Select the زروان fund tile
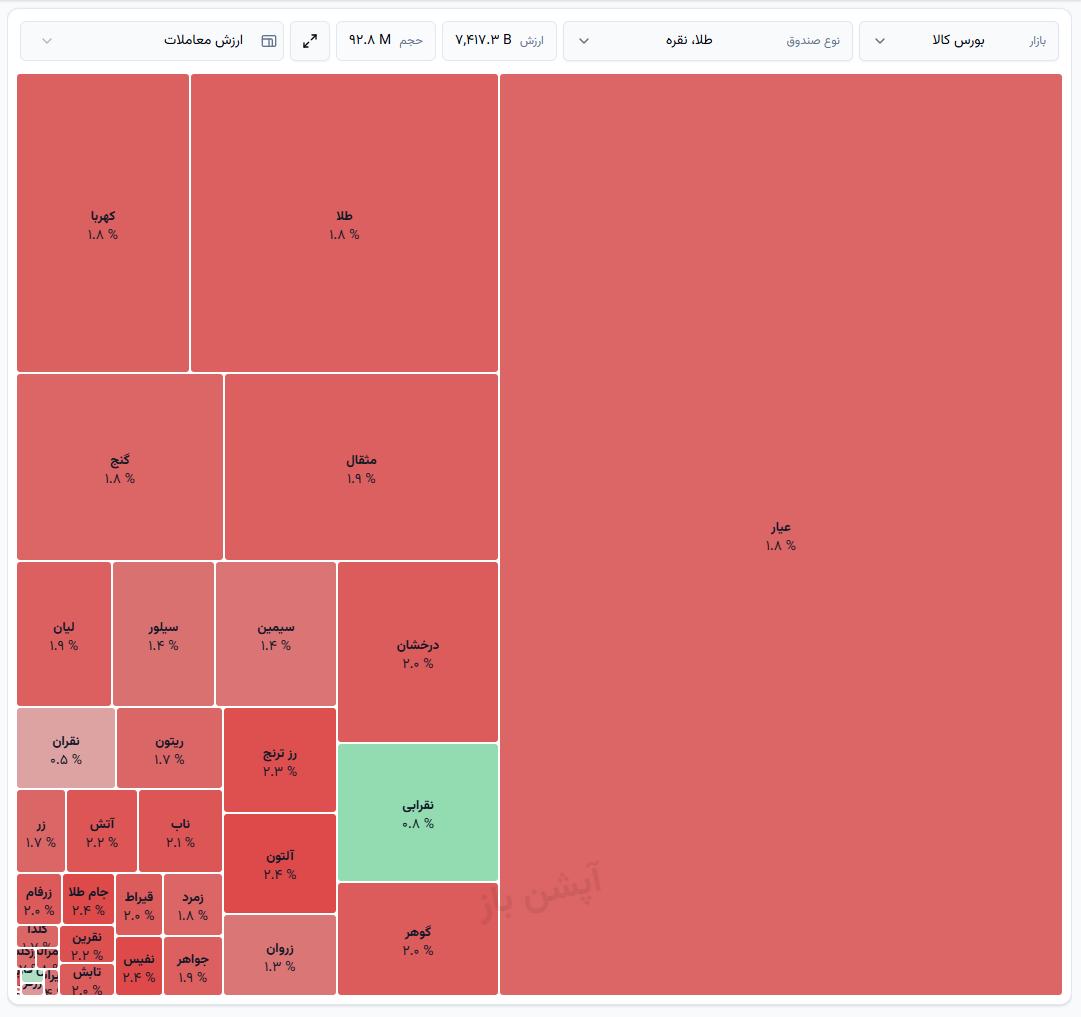 [x=280, y=955]
